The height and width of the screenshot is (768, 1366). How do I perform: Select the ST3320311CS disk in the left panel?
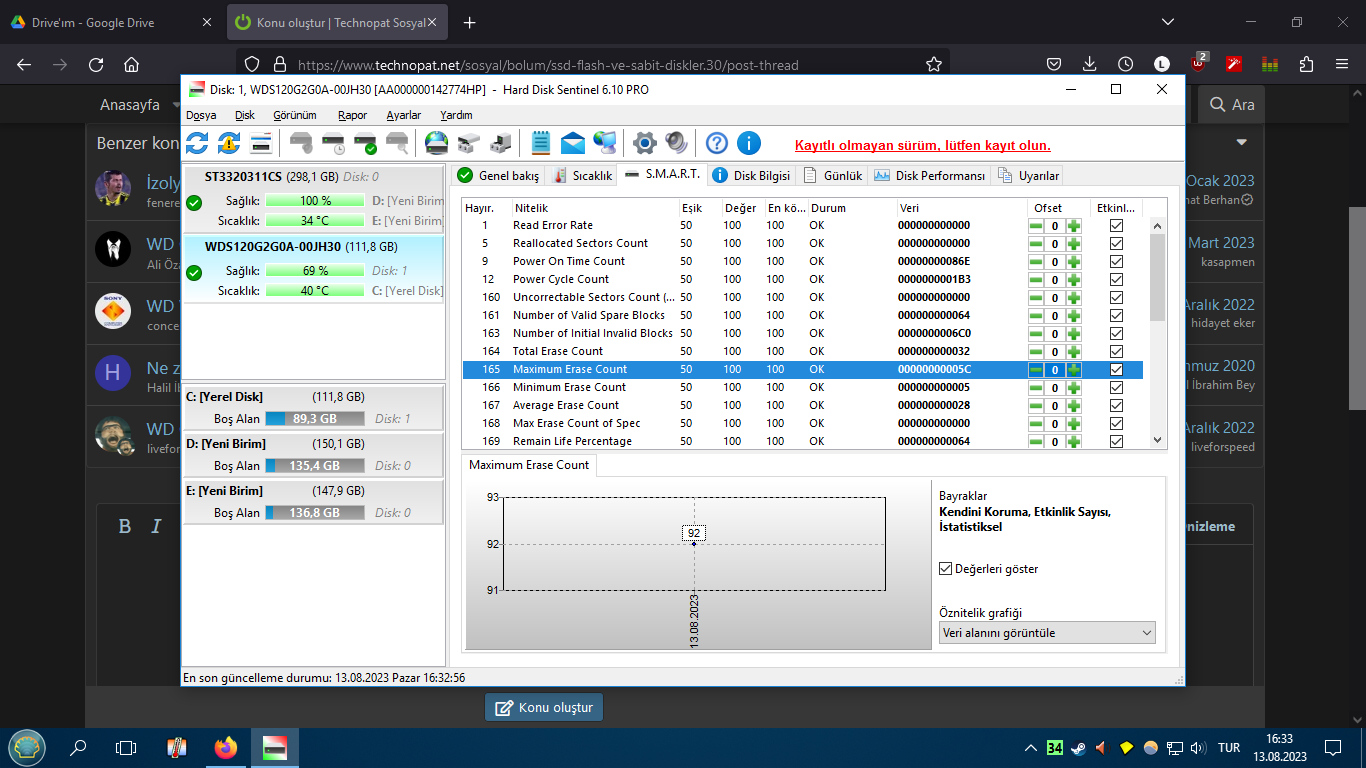tap(313, 198)
